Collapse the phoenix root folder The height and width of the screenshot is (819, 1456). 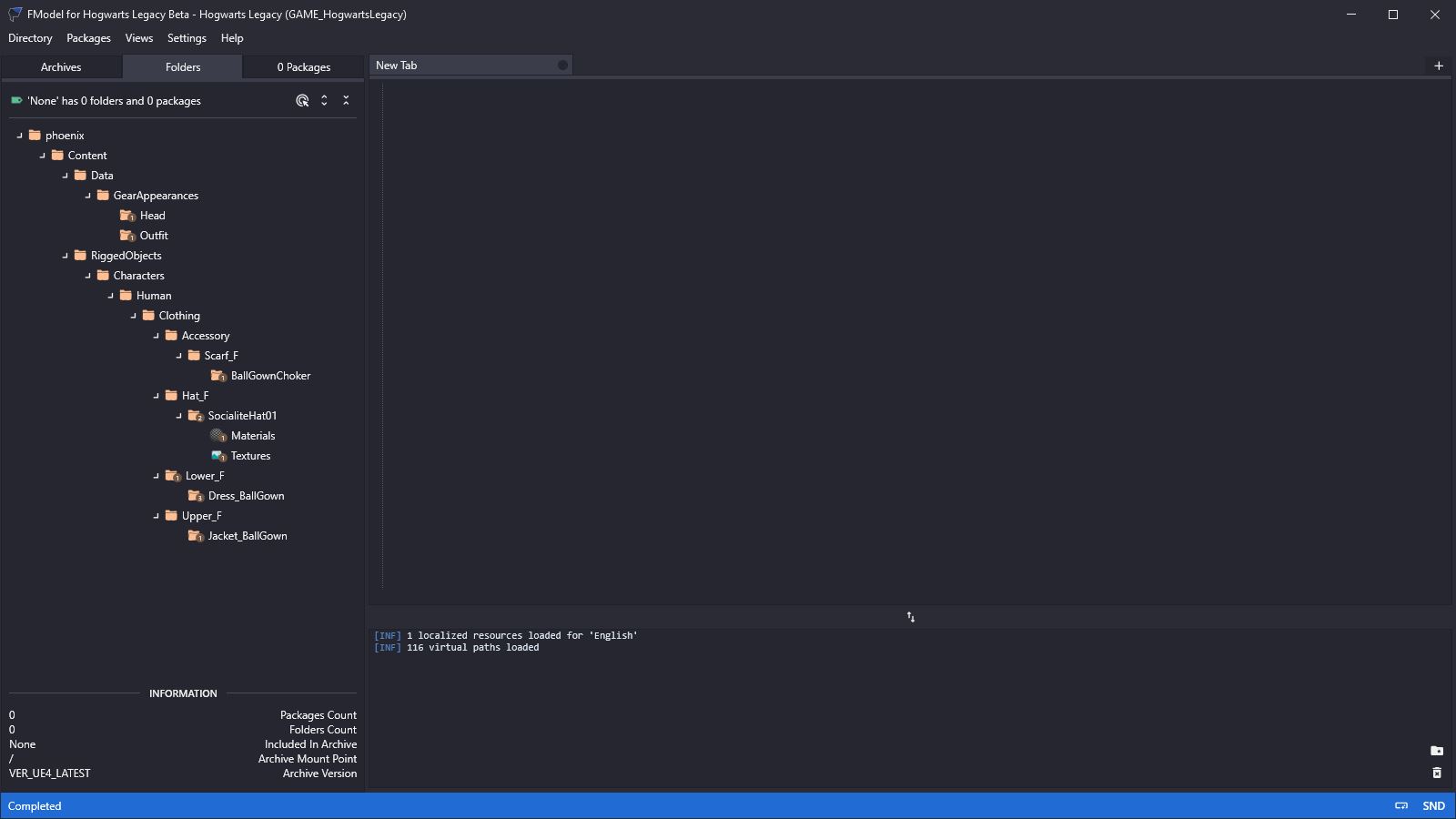pos(20,136)
